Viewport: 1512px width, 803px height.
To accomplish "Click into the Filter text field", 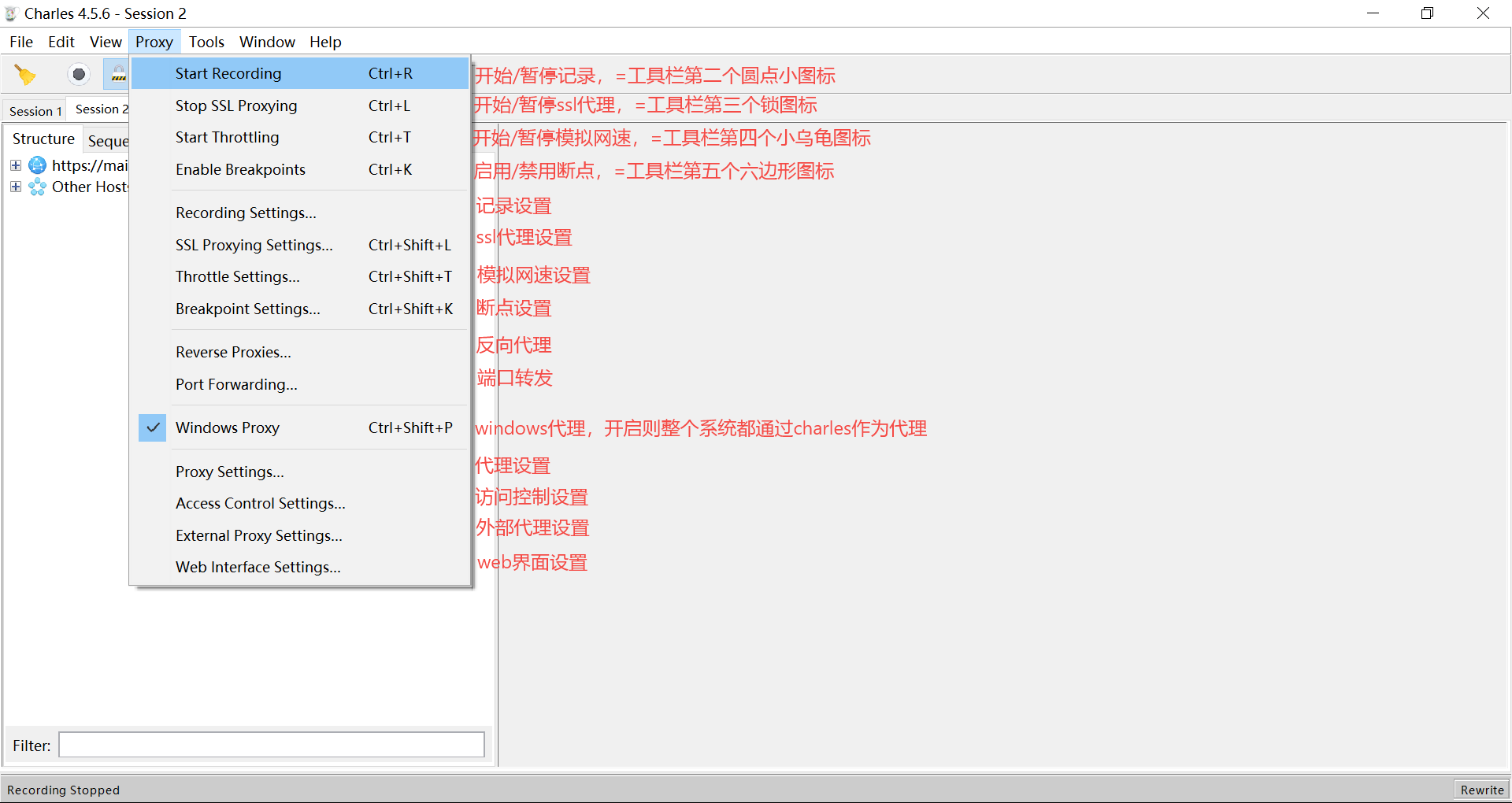I will click(272, 745).
